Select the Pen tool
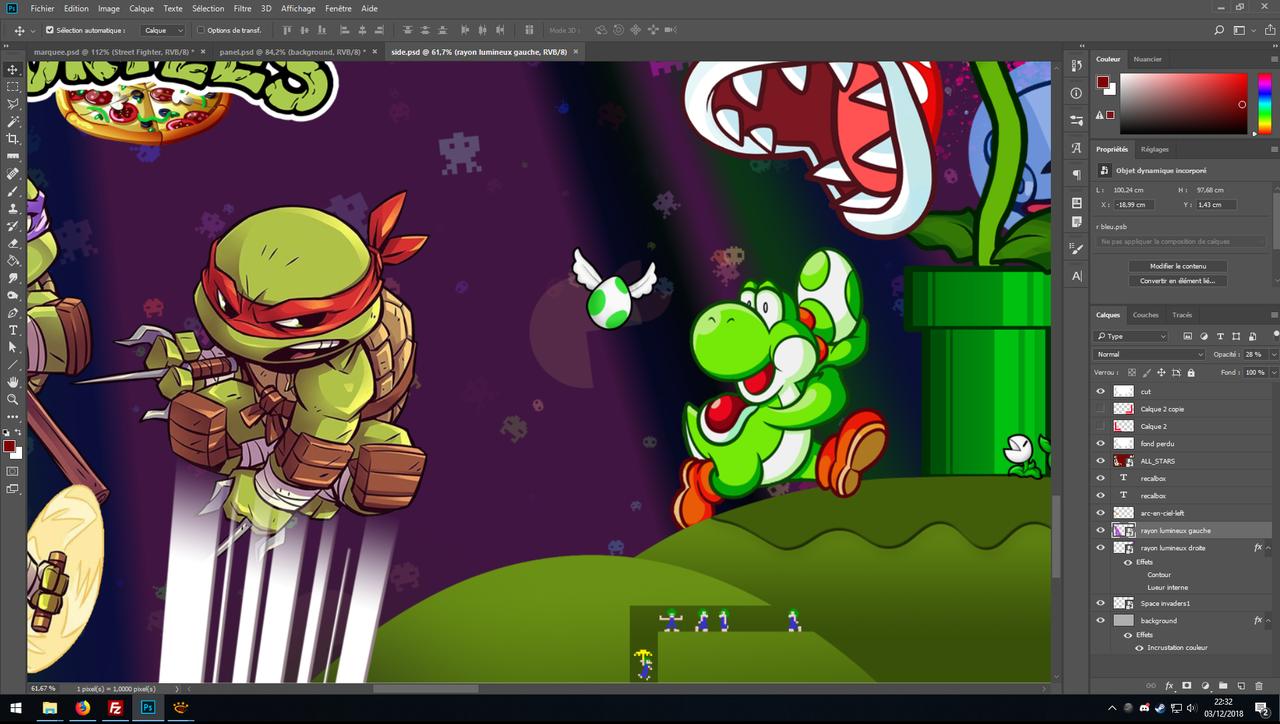The width and height of the screenshot is (1280, 724). [x=13, y=313]
